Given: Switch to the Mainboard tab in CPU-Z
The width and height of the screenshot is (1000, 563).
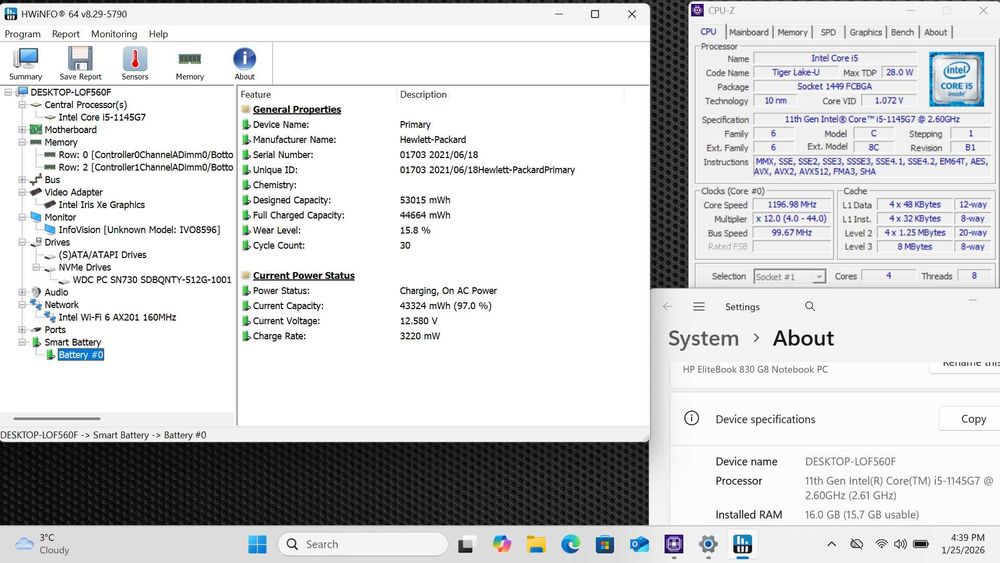Looking at the screenshot, I should [x=749, y=32].
